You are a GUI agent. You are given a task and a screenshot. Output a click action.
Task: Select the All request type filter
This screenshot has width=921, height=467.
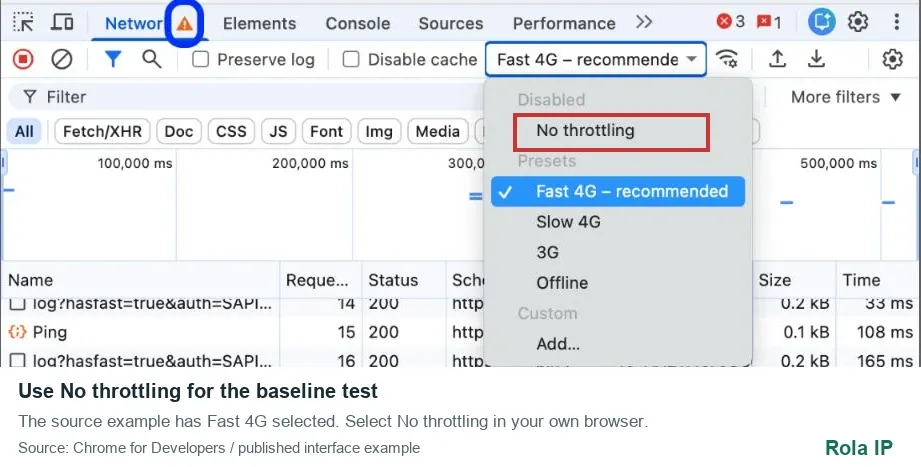(x=24, y=131)
